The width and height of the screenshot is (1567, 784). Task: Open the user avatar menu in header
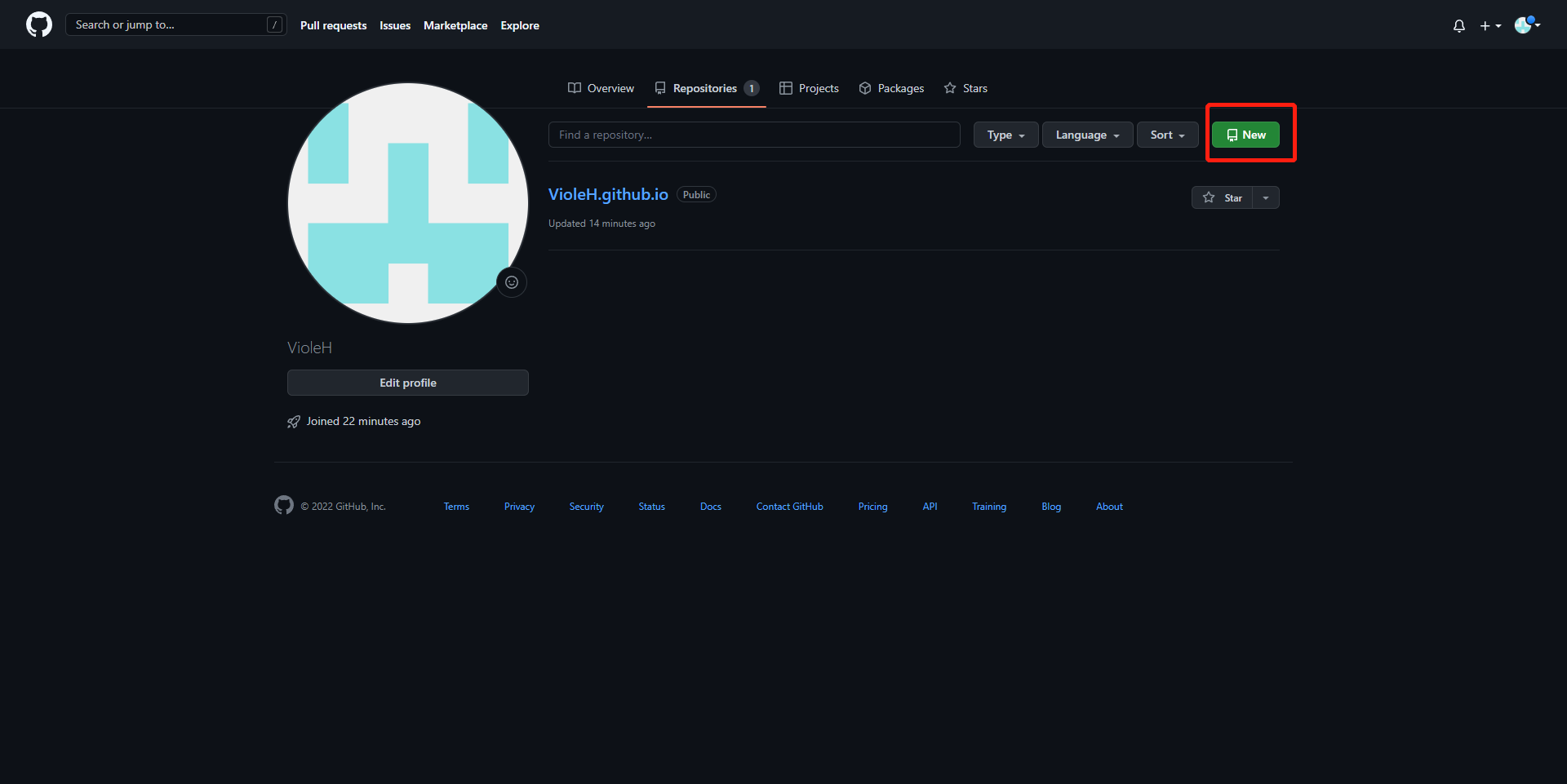(1527, 24)
